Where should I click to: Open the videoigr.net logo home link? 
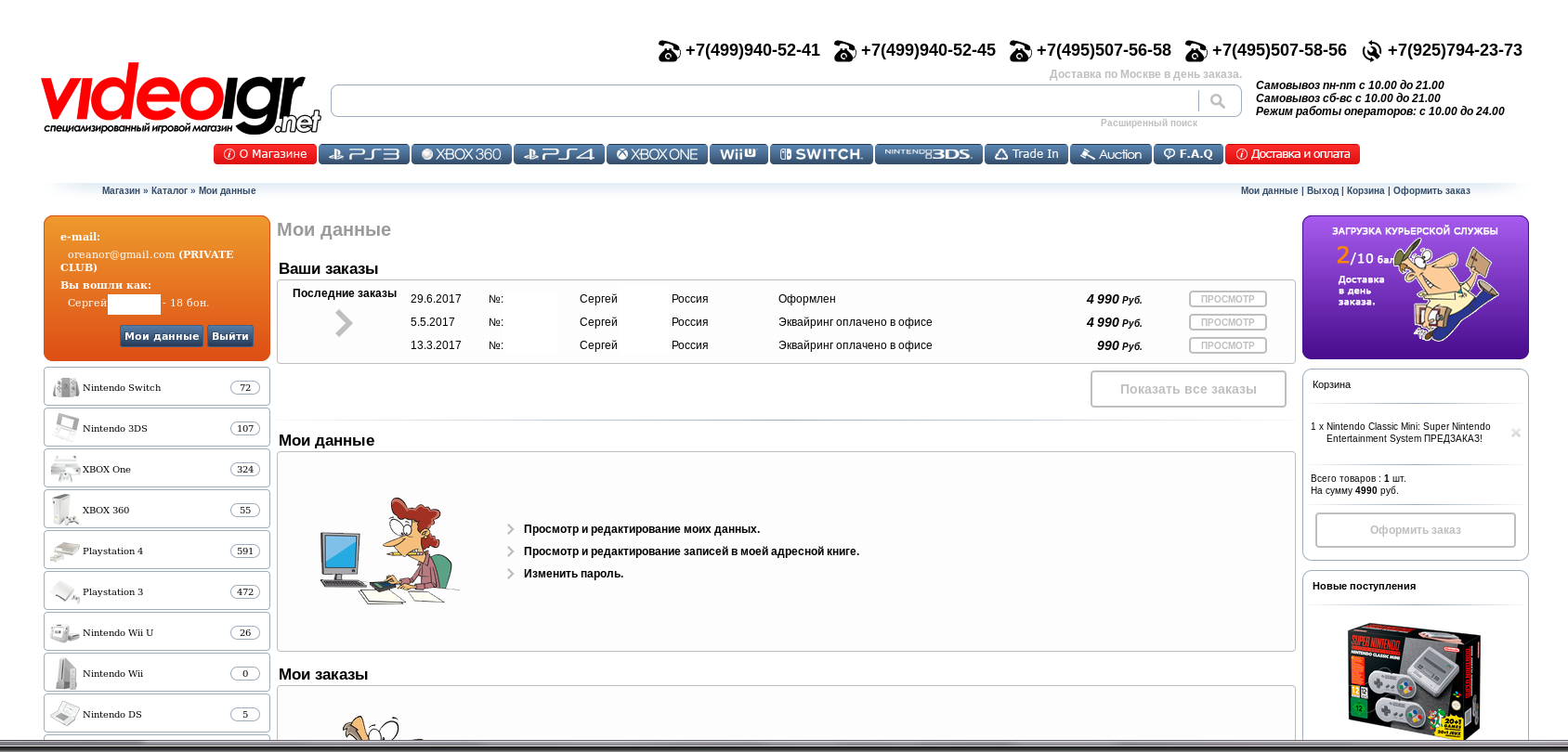click(x=181, y=98)
